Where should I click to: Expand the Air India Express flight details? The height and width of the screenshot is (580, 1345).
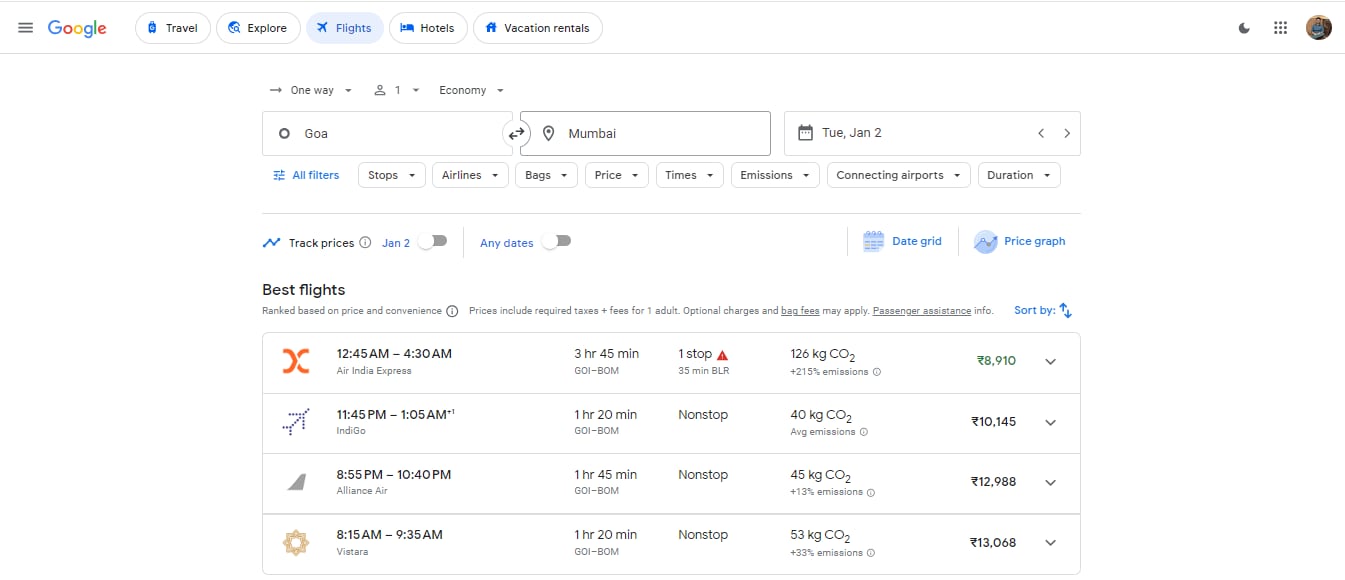(x=1050, y=362)
